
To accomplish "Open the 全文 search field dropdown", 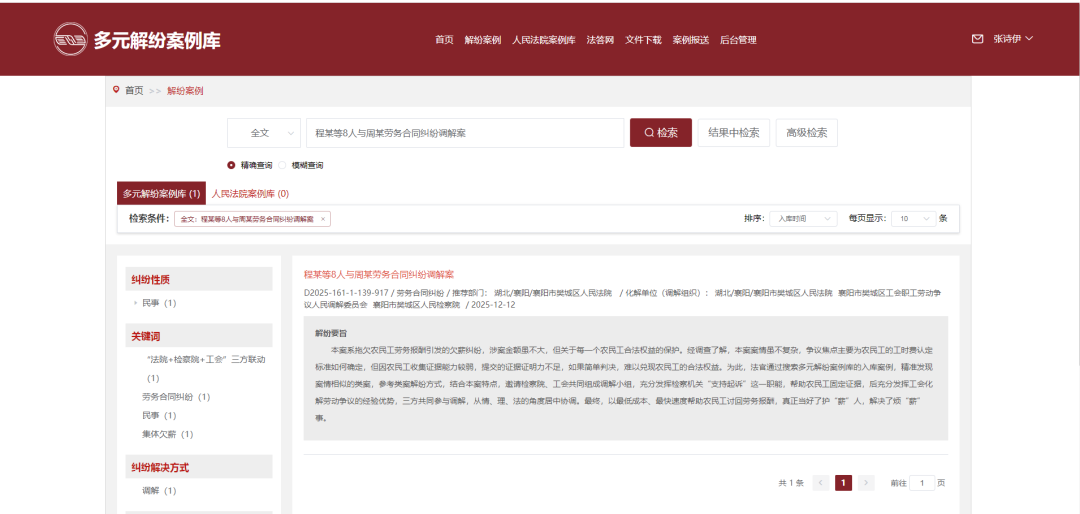I will (x=264, y=133).
